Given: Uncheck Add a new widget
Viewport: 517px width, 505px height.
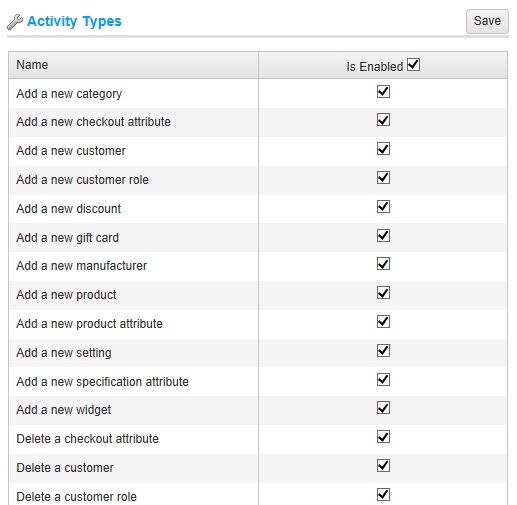Looking at the screenshot, I should (x=383, y=408).
